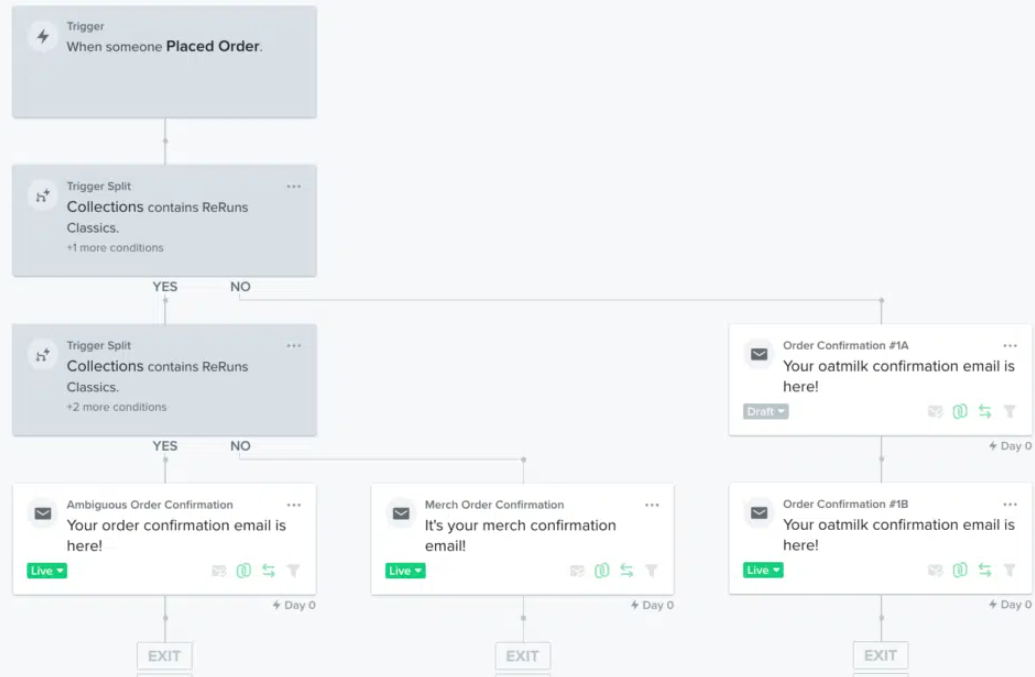The image size is (1035, 677).
Task: Open Live status dropdown on Ambiguous Order Confirmation
Action: tap(47, 571)
